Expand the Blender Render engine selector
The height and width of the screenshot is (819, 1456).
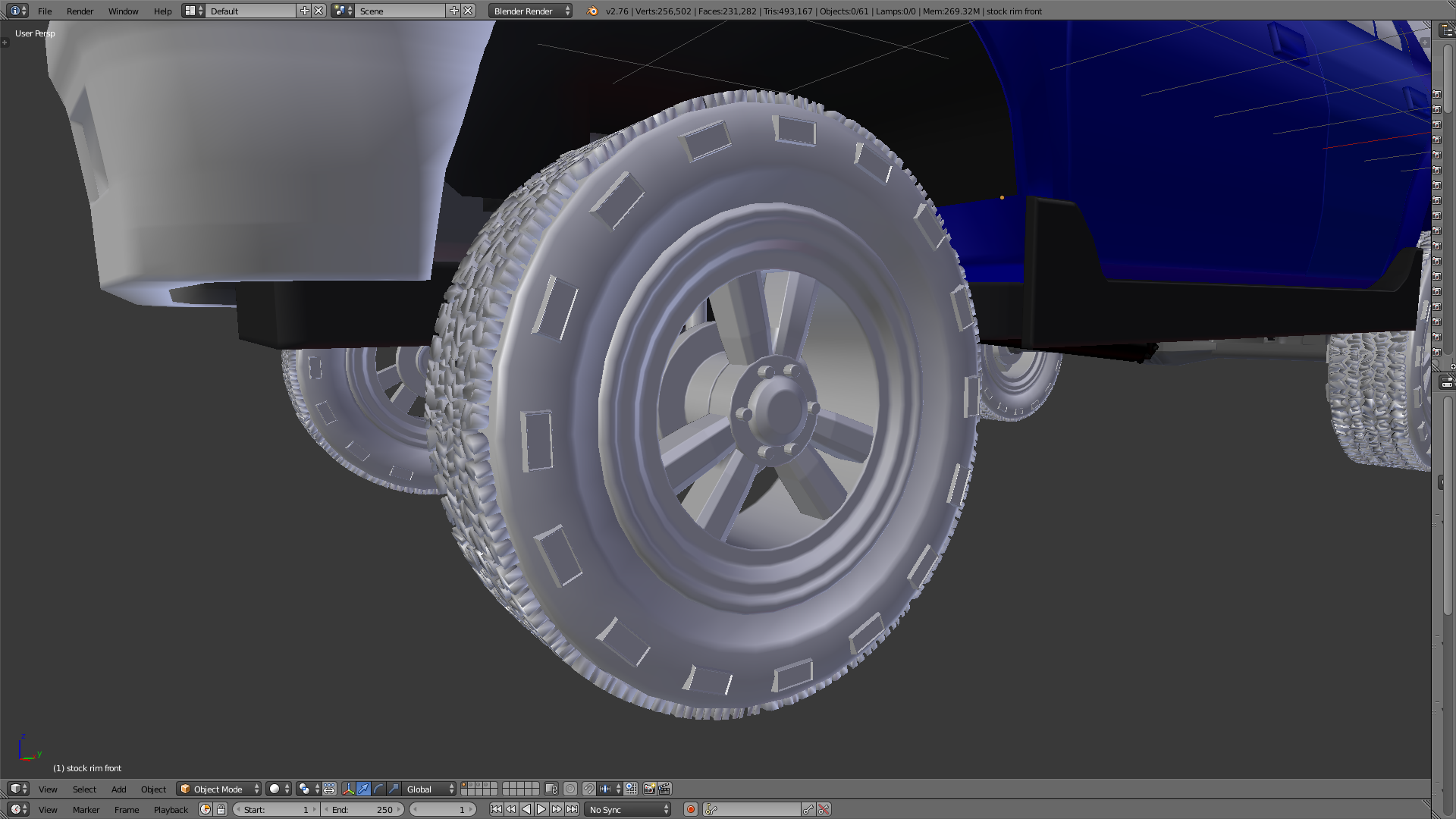coord(530,11)
